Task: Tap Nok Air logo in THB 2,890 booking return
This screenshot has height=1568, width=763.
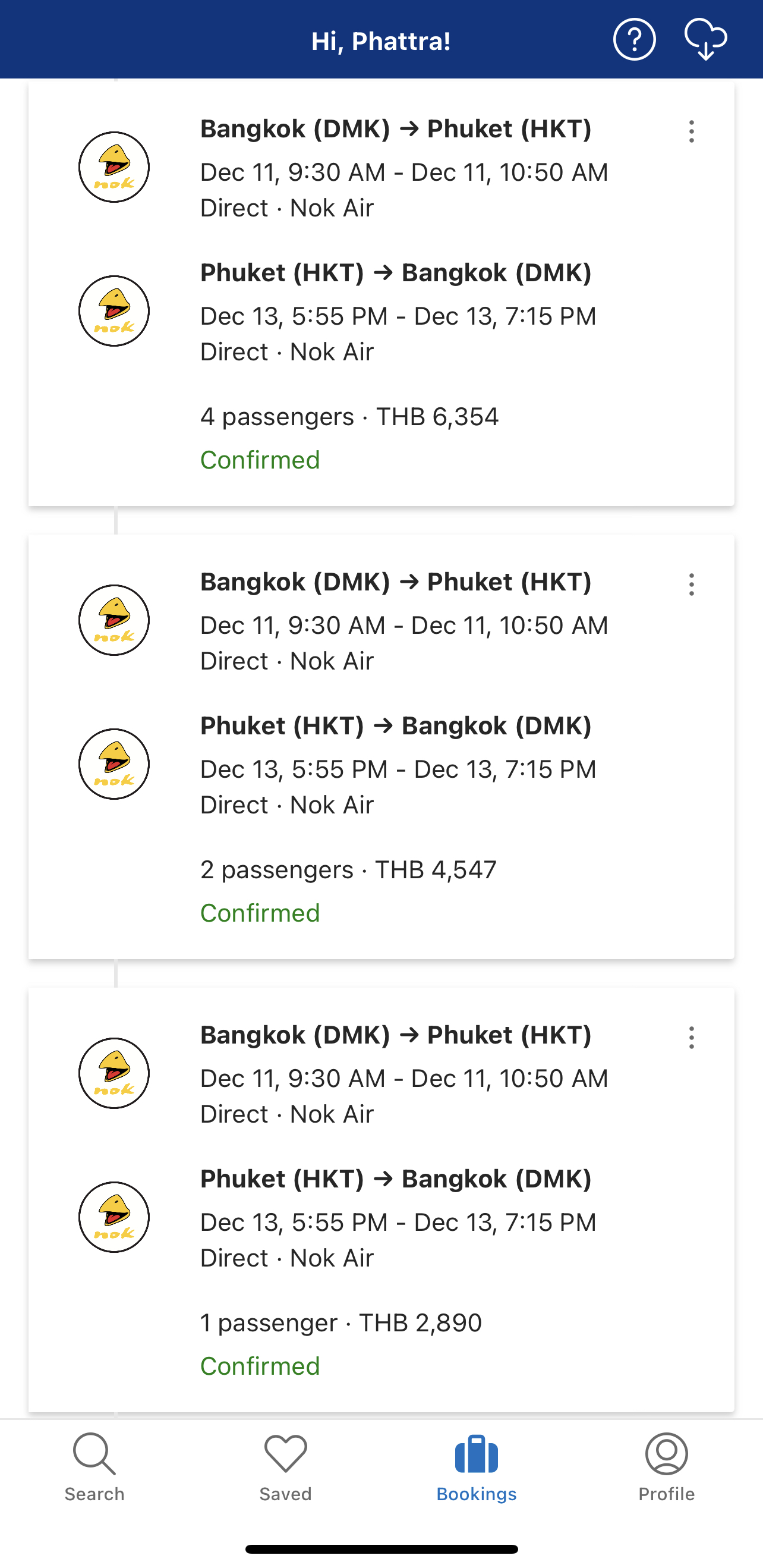Action: pos(113,1217)
